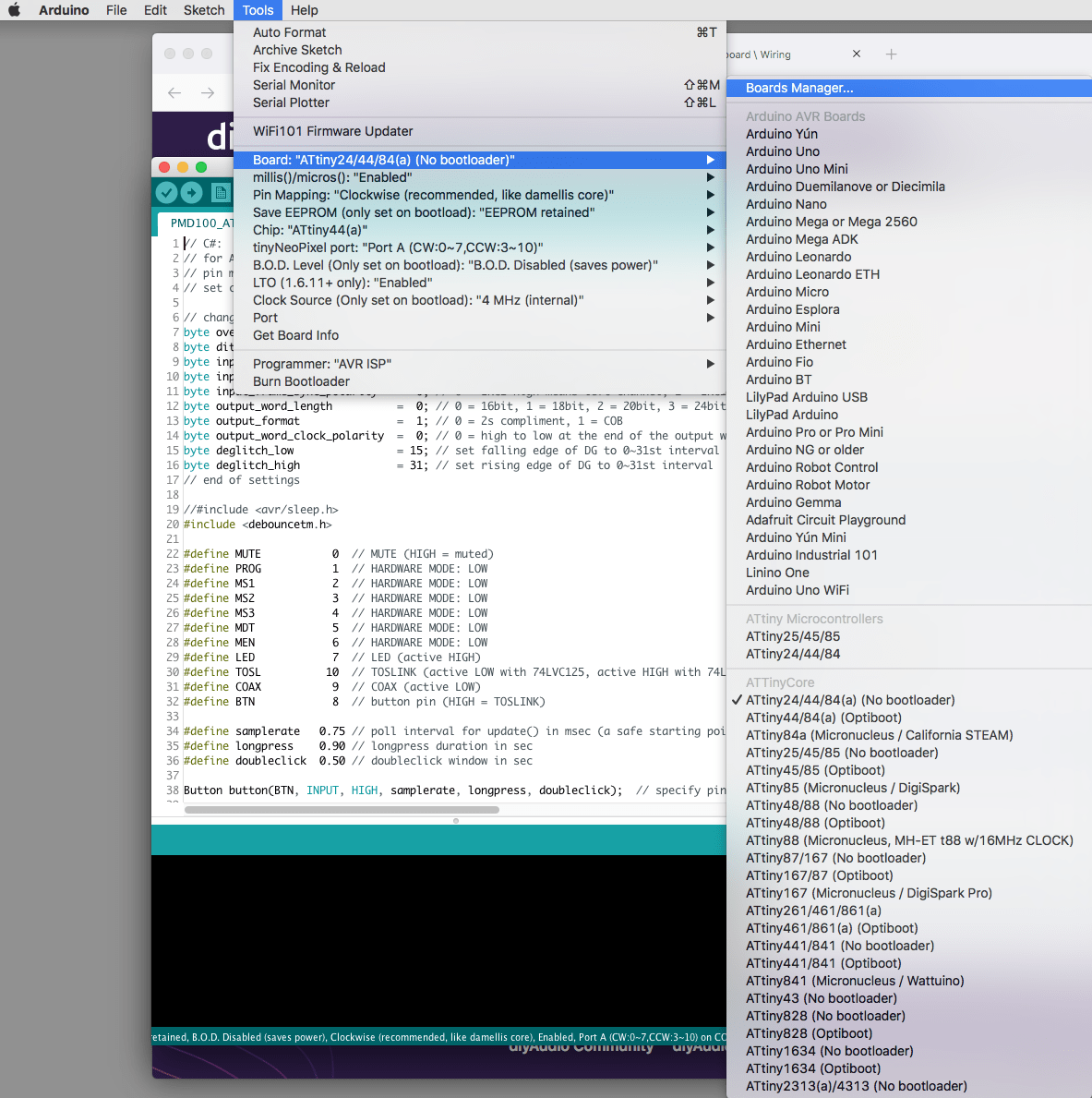Select checked ATtiny24/44/84(a) (No bootloader)
Screen dimensions: 1092x1098
point(909,700)
